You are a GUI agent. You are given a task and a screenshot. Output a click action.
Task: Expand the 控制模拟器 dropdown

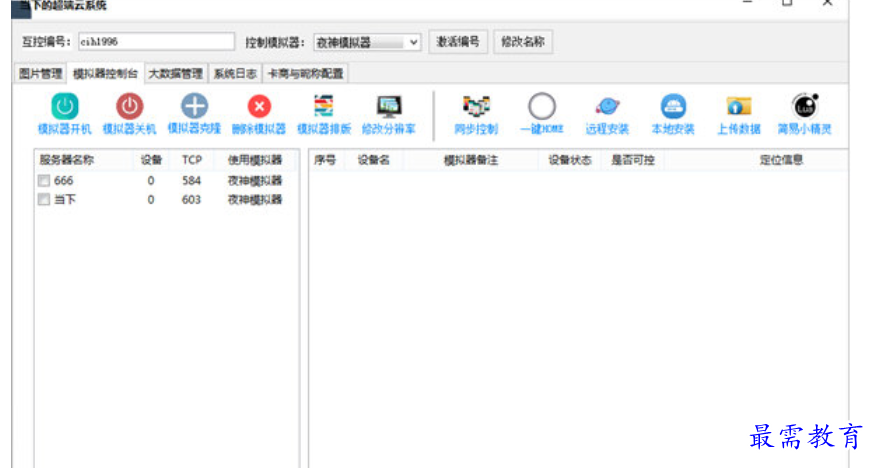tap(413, 43)
